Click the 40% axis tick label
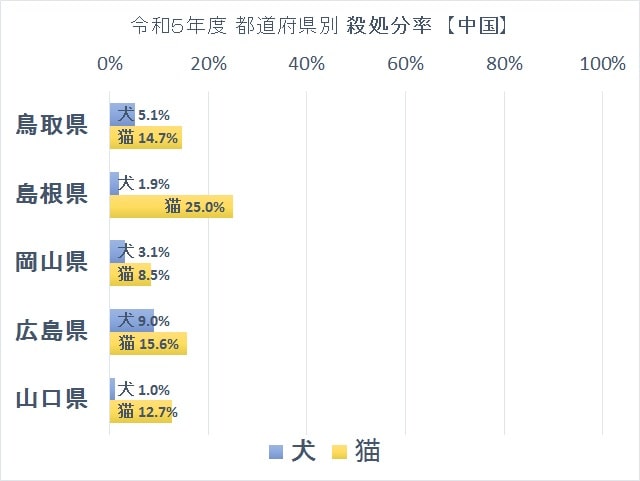 click(307, 64)
